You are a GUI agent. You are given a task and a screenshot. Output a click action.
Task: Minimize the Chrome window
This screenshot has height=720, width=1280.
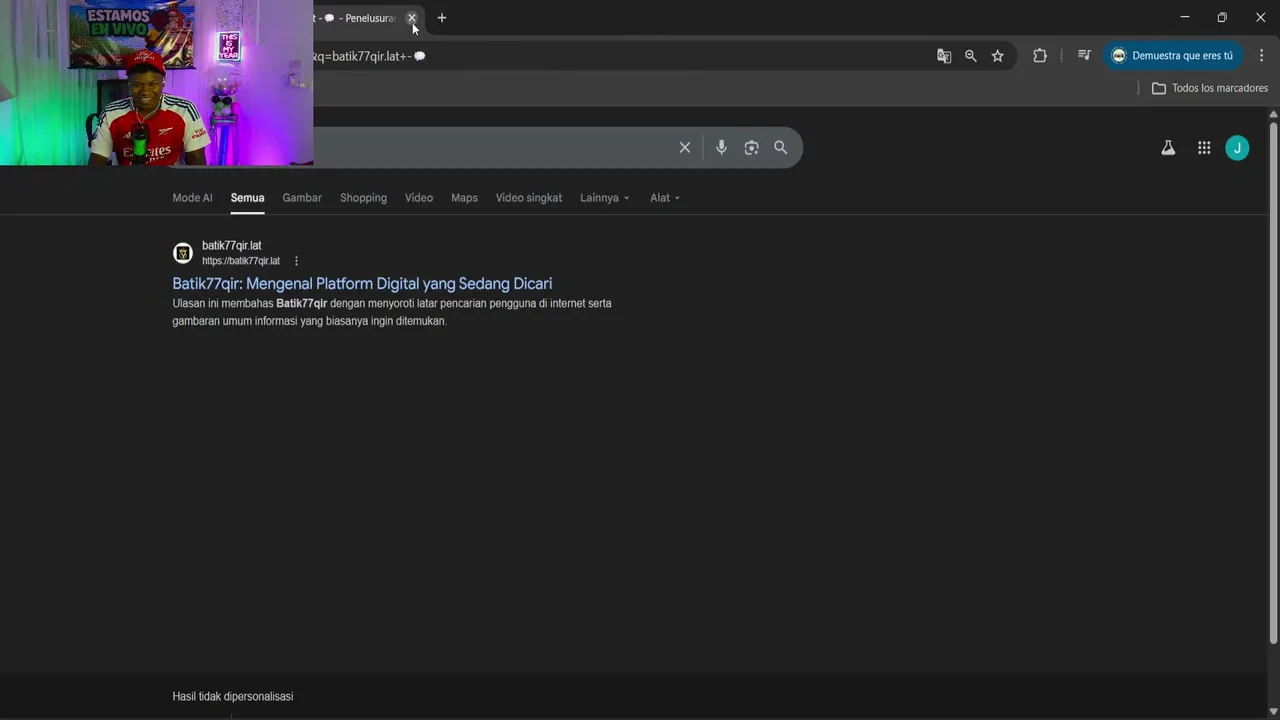click(1184, 17)
